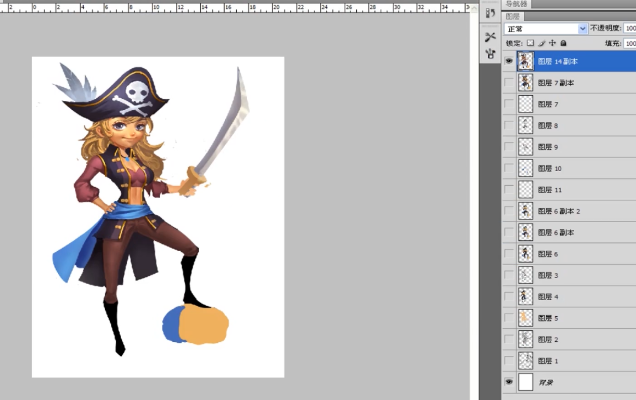Click the 背景 layer white thumbnail
The width and height of the screenshot is (636, 400).
point(525,382)
